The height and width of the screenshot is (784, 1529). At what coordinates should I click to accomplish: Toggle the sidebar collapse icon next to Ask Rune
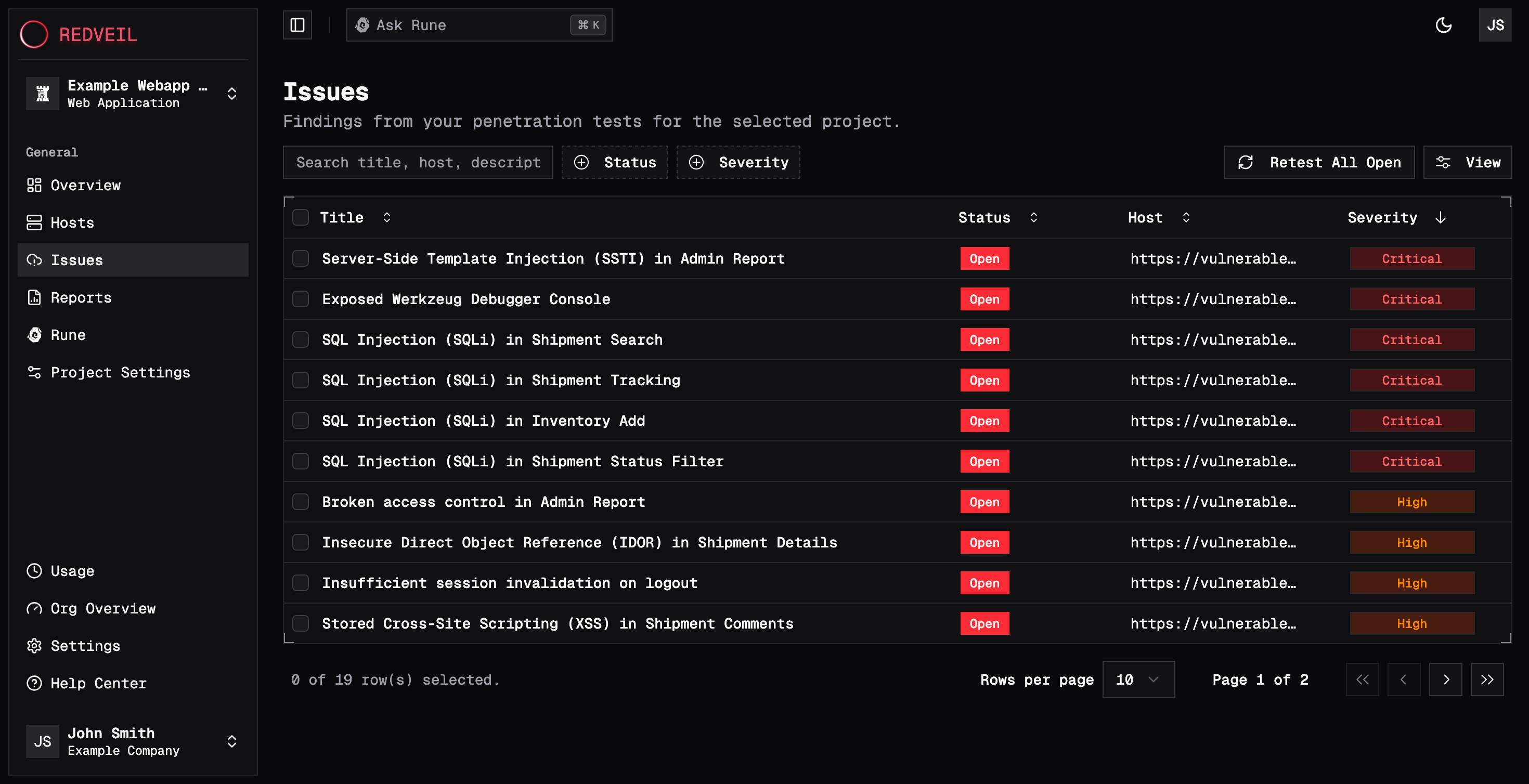[297, 25]
